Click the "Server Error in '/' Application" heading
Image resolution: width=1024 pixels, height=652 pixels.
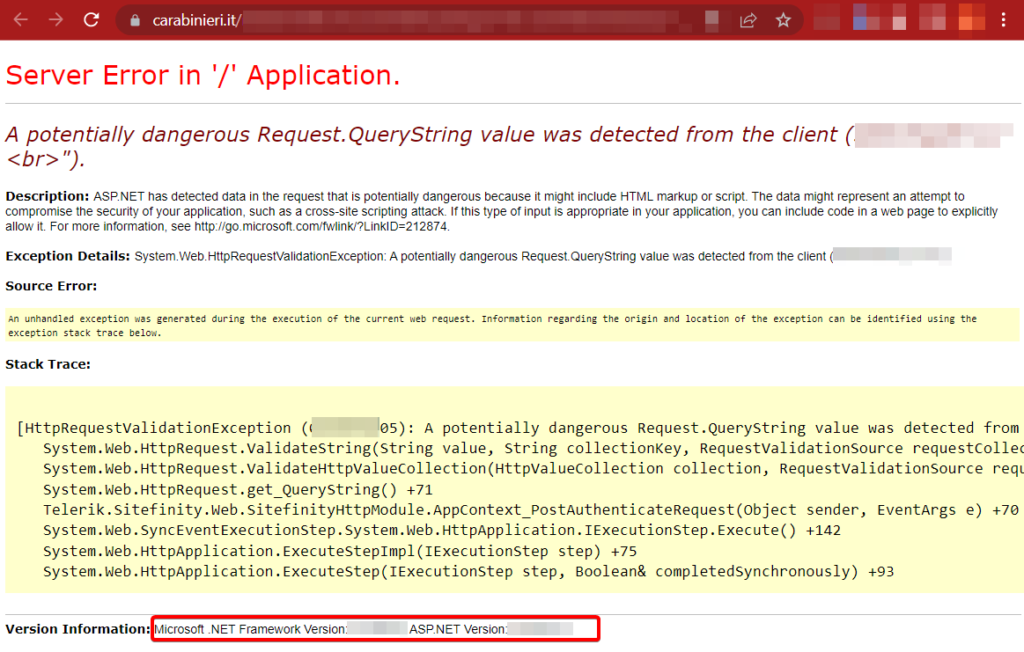[x=203, y=75]
